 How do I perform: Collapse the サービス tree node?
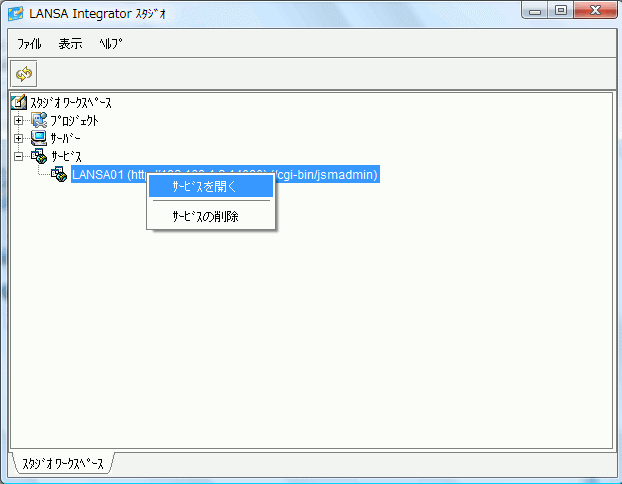(x=18, y=156)
